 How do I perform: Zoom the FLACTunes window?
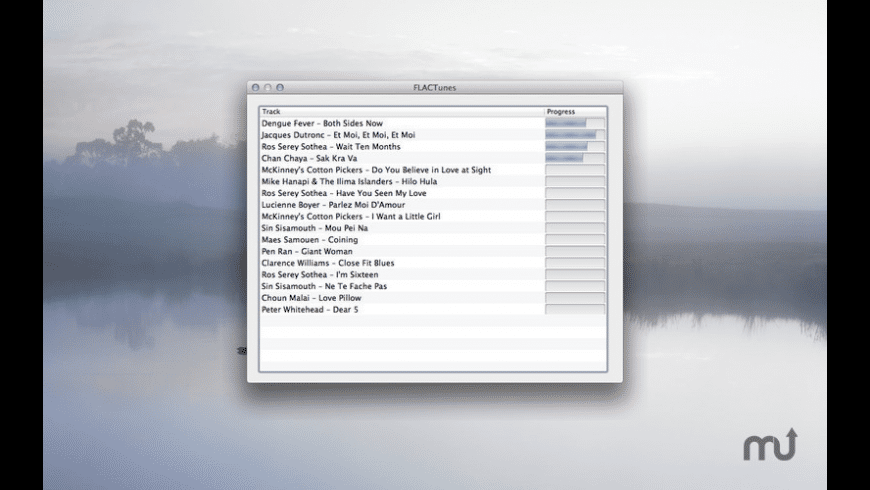280,88
